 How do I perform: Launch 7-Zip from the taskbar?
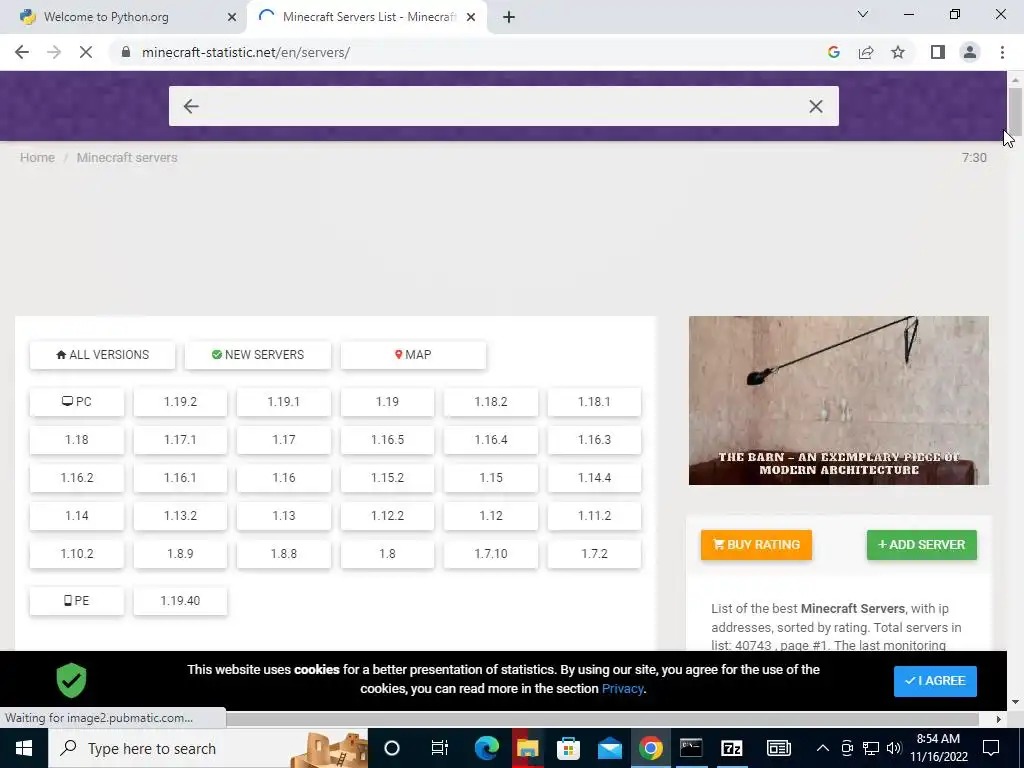click(x=731, y=748)
